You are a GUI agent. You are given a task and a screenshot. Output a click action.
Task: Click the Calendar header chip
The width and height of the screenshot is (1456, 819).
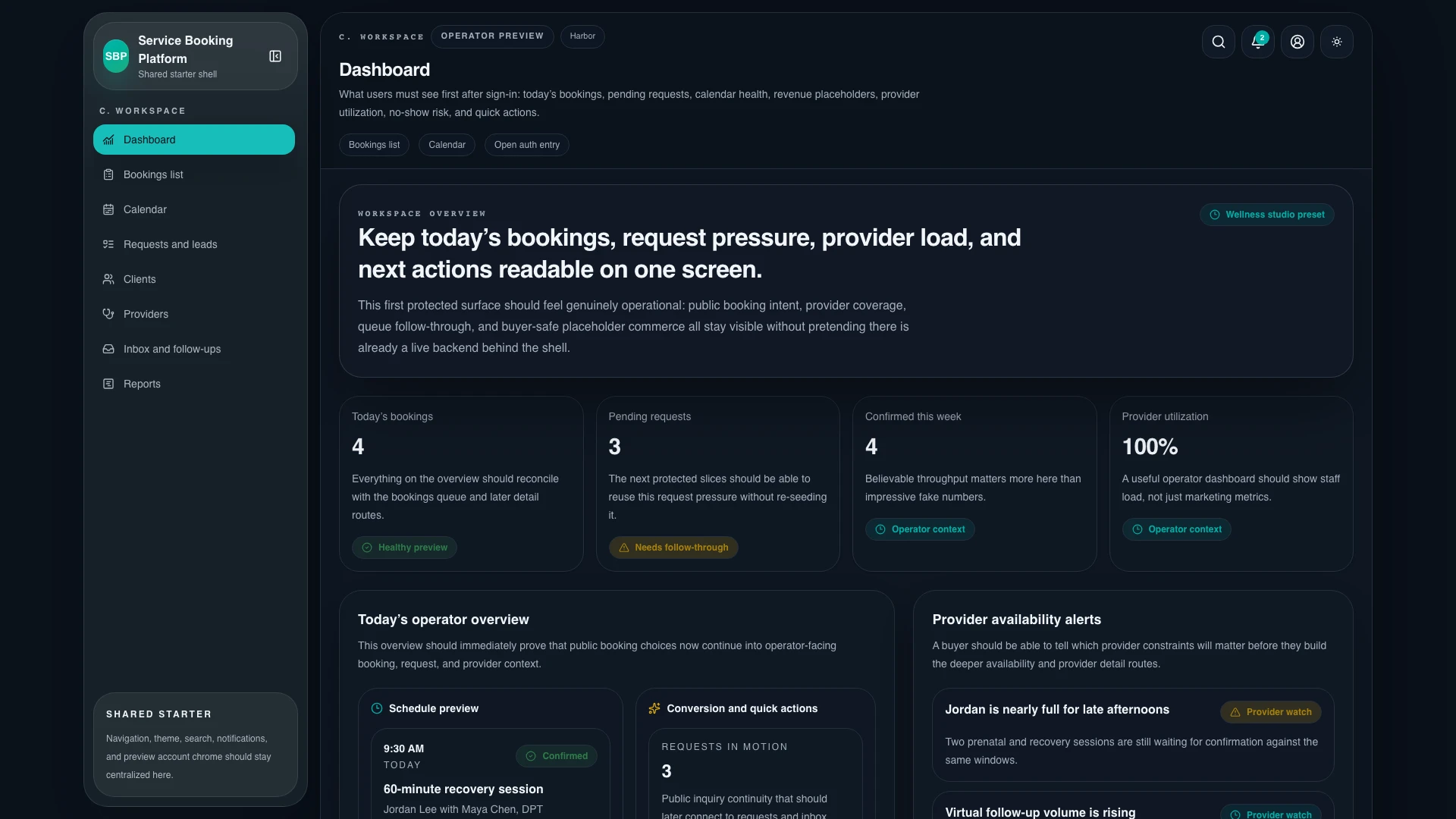point(447,145)
